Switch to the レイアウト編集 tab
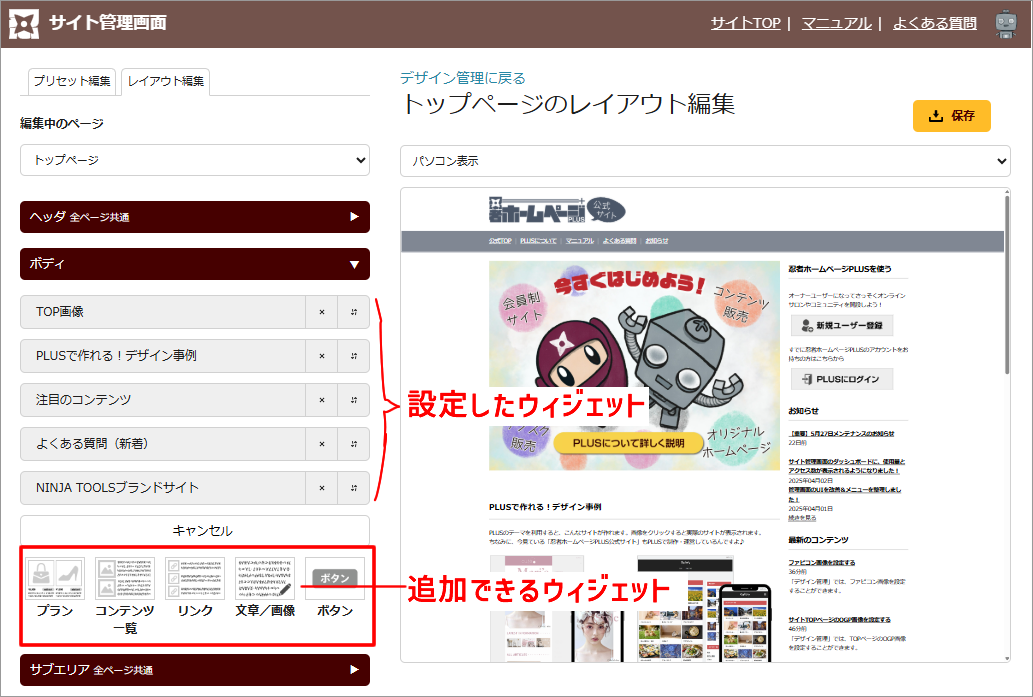The height and width of the screenshot is (697, 1033). [x=166, y=81]
